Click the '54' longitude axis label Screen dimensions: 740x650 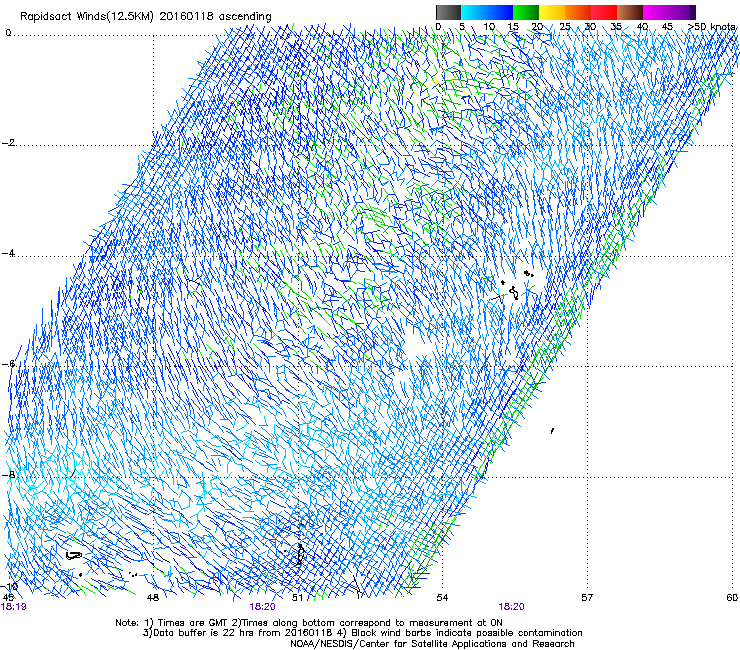click(442, 598)
